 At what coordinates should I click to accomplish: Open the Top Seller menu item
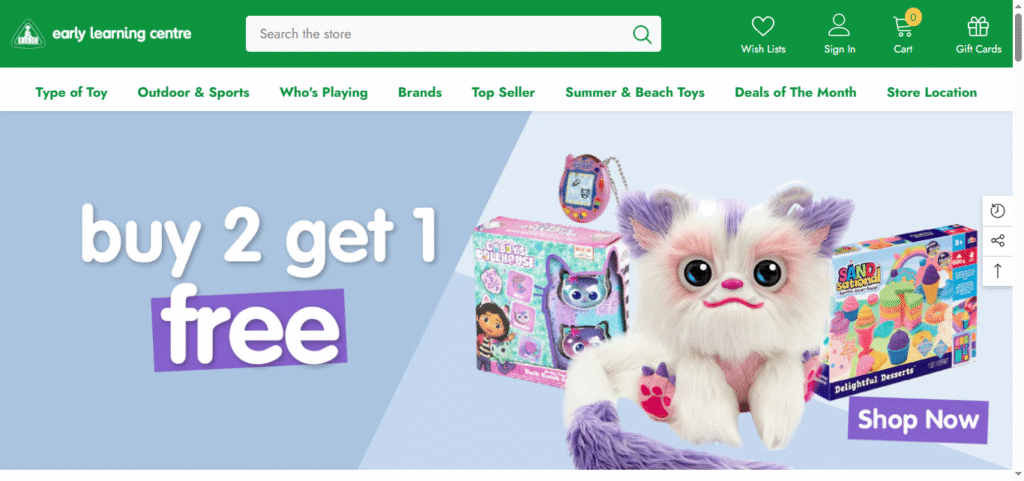click(503, 93)
